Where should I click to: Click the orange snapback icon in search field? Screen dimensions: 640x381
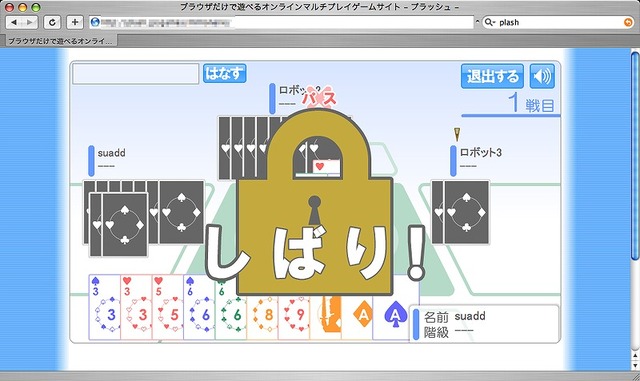628,22
